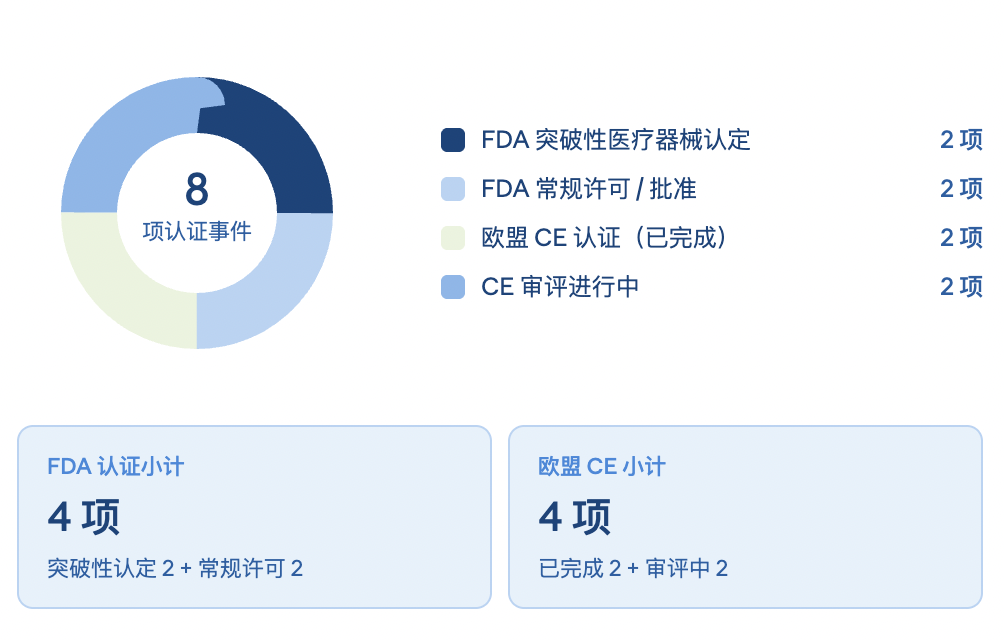Select the 欧盟 CE 认证（已完成）legend label
This screenshot has width=1004, height=640.
point(604,238)
